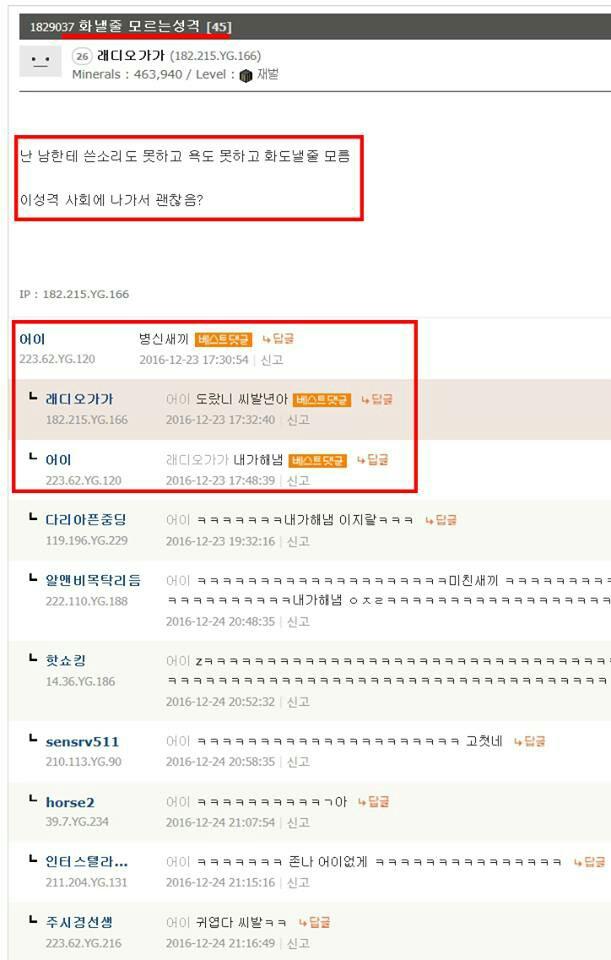Viewport: 611px width, 960px height.
Task: Report top 어이 comment with 신고
Action: (272, 360)
